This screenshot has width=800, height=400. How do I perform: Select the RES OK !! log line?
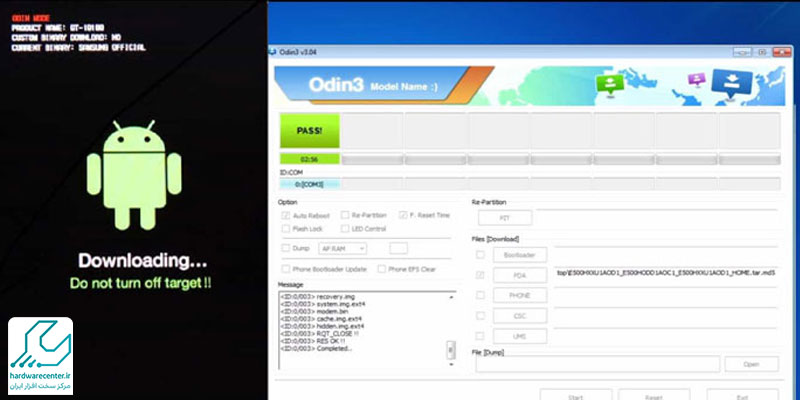(x=312, y=341)
